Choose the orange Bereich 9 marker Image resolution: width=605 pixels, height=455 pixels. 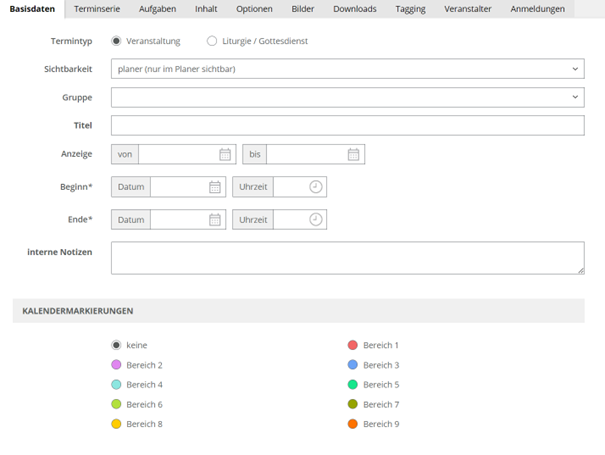[x=353, y=424]
